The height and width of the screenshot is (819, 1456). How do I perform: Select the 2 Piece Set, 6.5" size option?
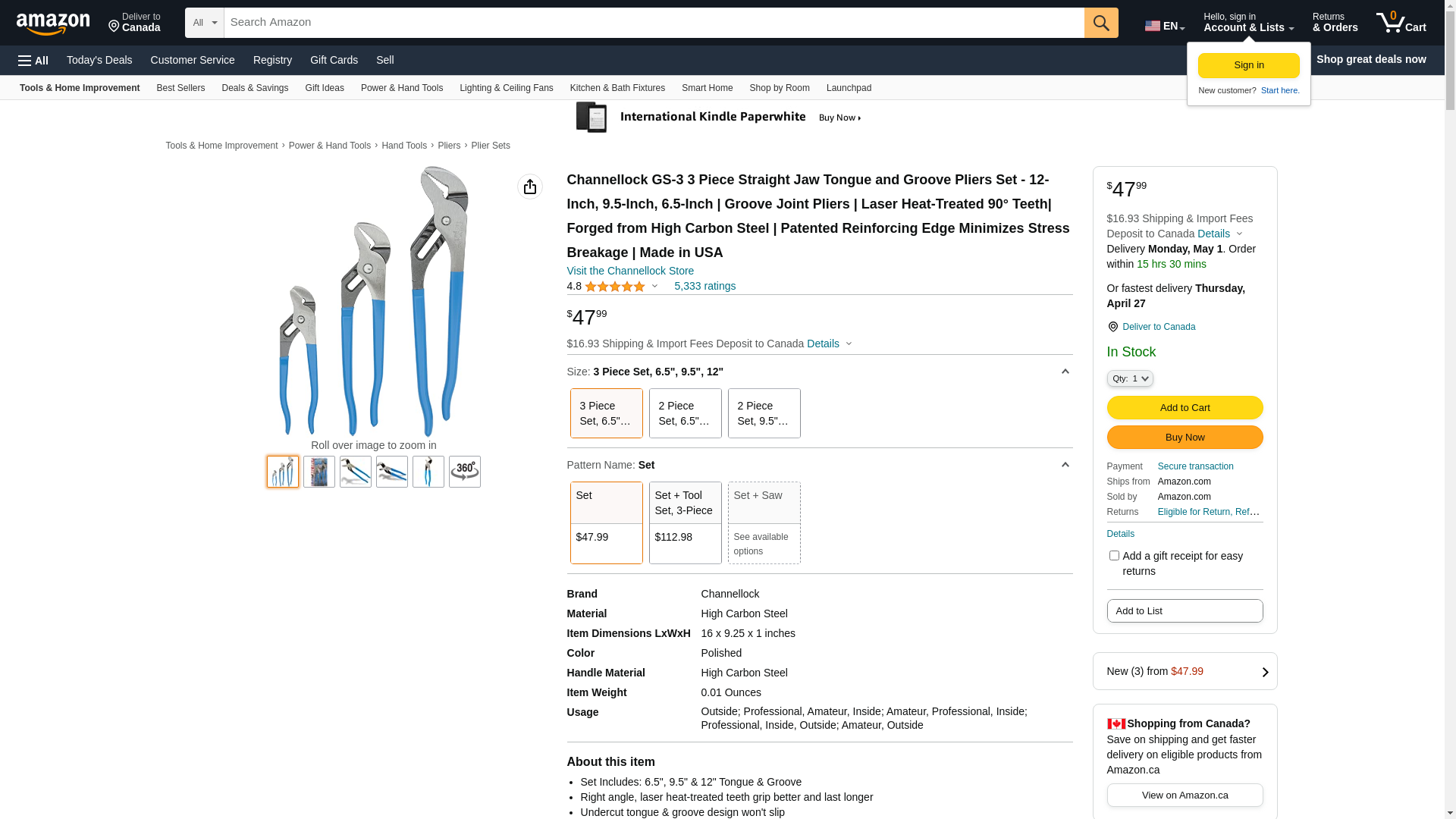coord(686,413)
